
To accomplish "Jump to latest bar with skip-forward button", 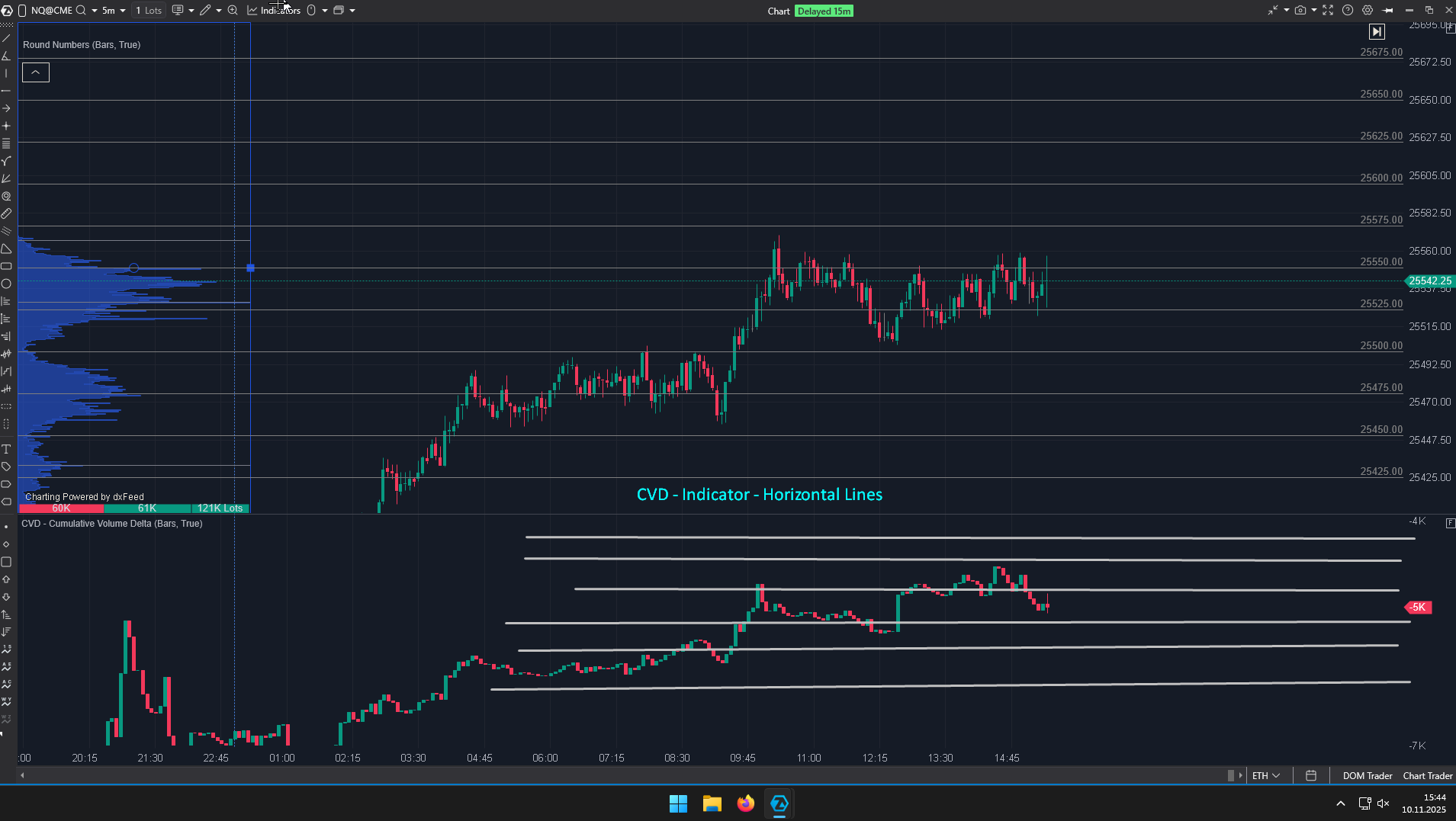I will [x=1377, y=32].
